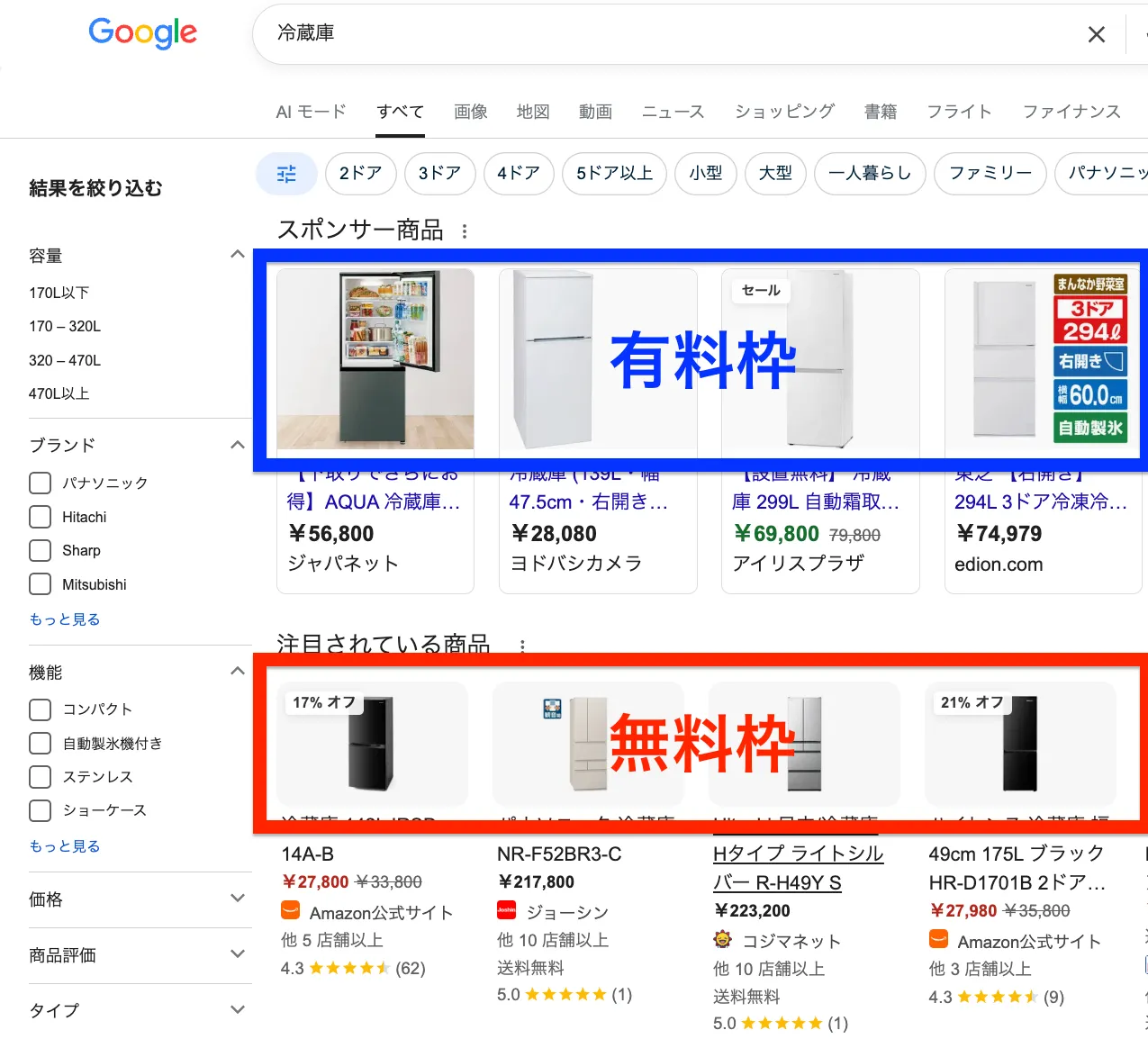Screen dimensions: 1148x1039
Task: Open the open-door AQUA refrigerator thumbnail
Action: (375, 358)
